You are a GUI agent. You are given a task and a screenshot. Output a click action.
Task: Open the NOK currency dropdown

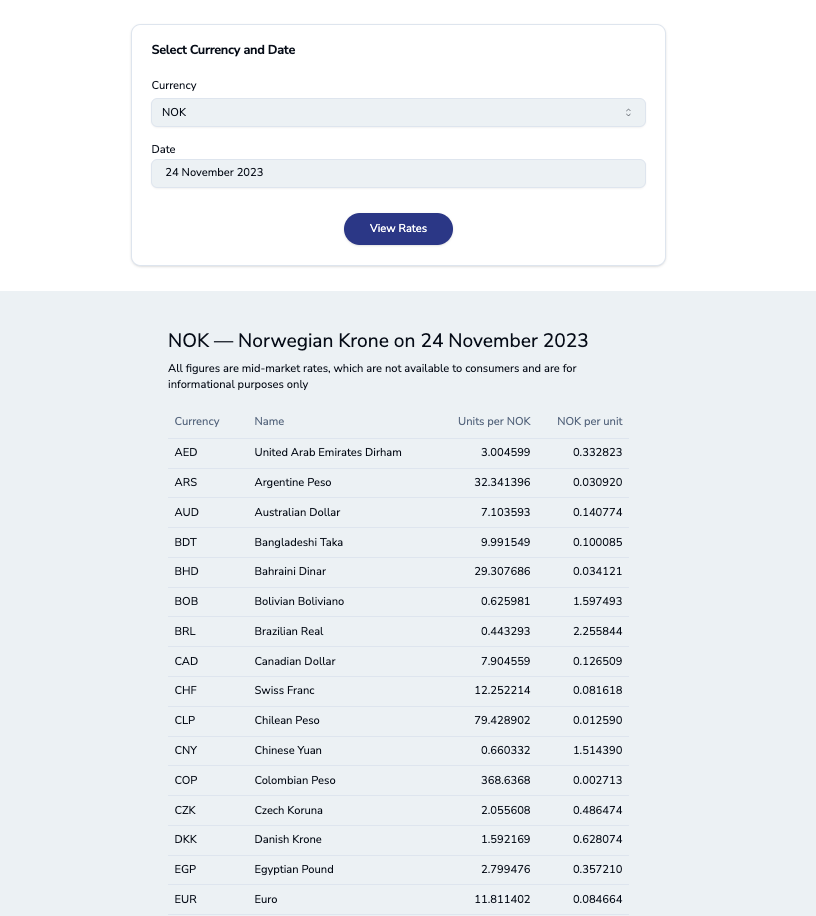coord(398,112)
